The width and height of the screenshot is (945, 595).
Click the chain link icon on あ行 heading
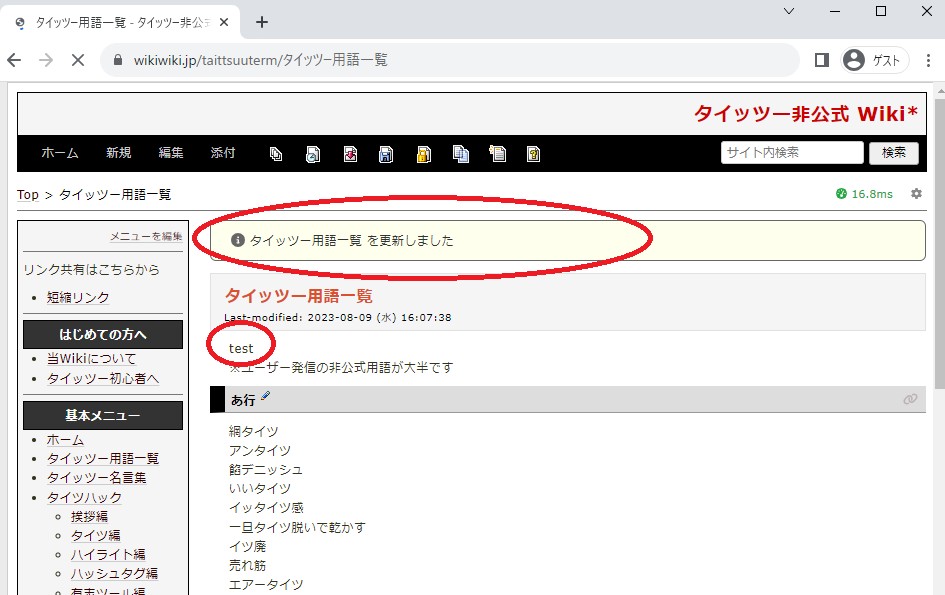[910, 399]
